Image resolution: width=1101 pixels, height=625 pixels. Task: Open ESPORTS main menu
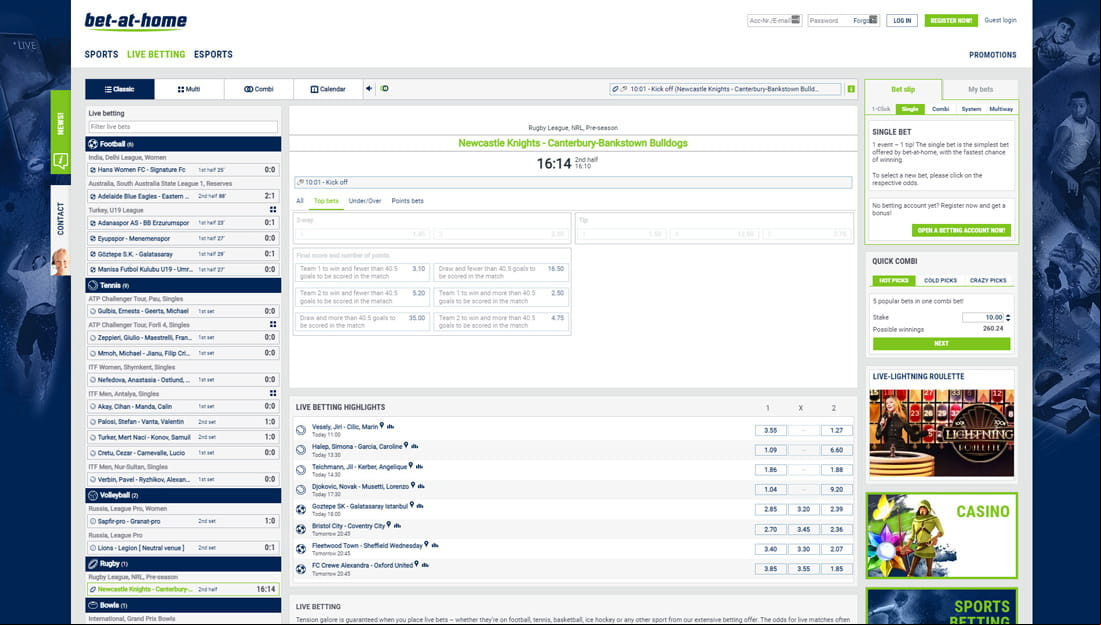click(213, 54)
